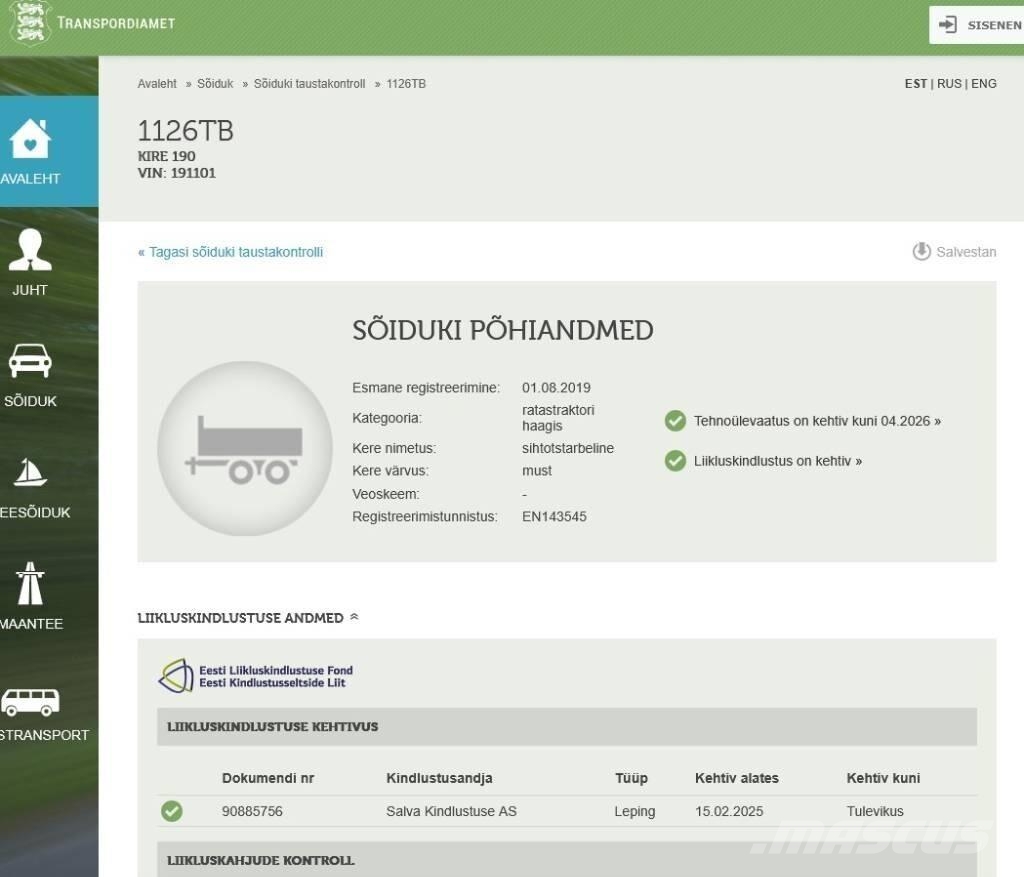Select the Juht menu label

click(30, 290)
